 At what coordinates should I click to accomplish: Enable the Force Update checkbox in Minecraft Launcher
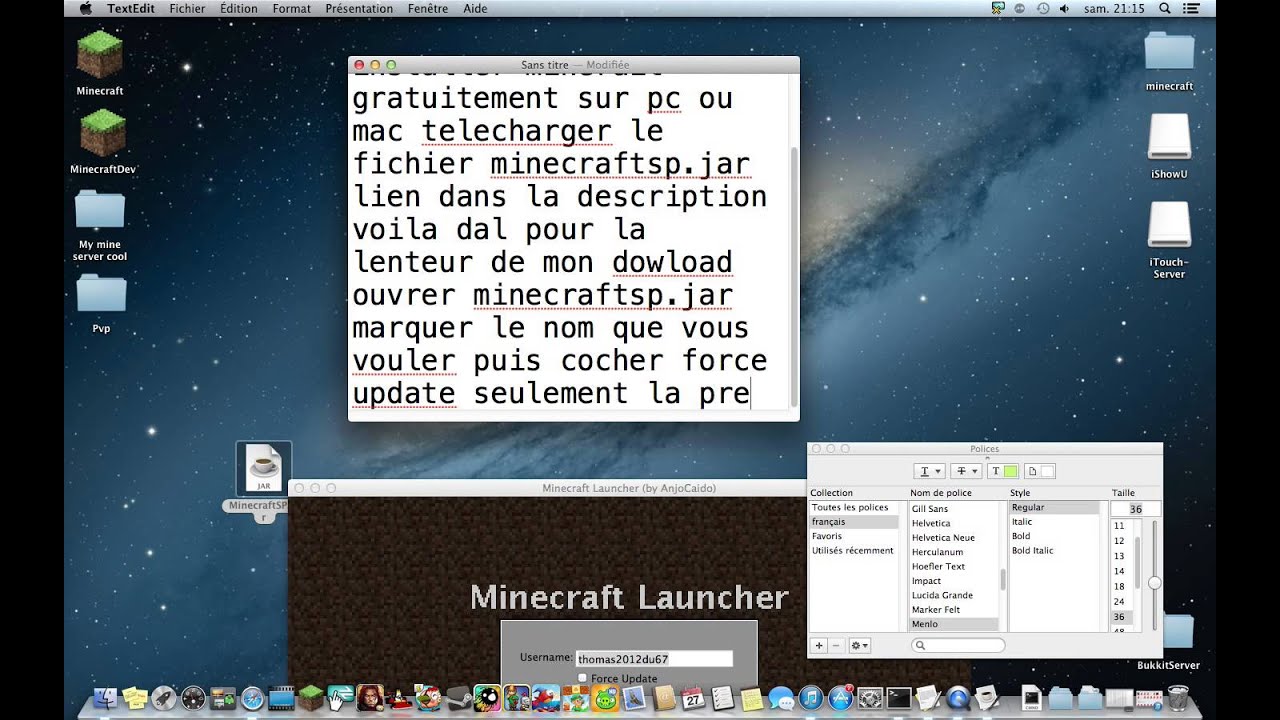coord(582,678)
